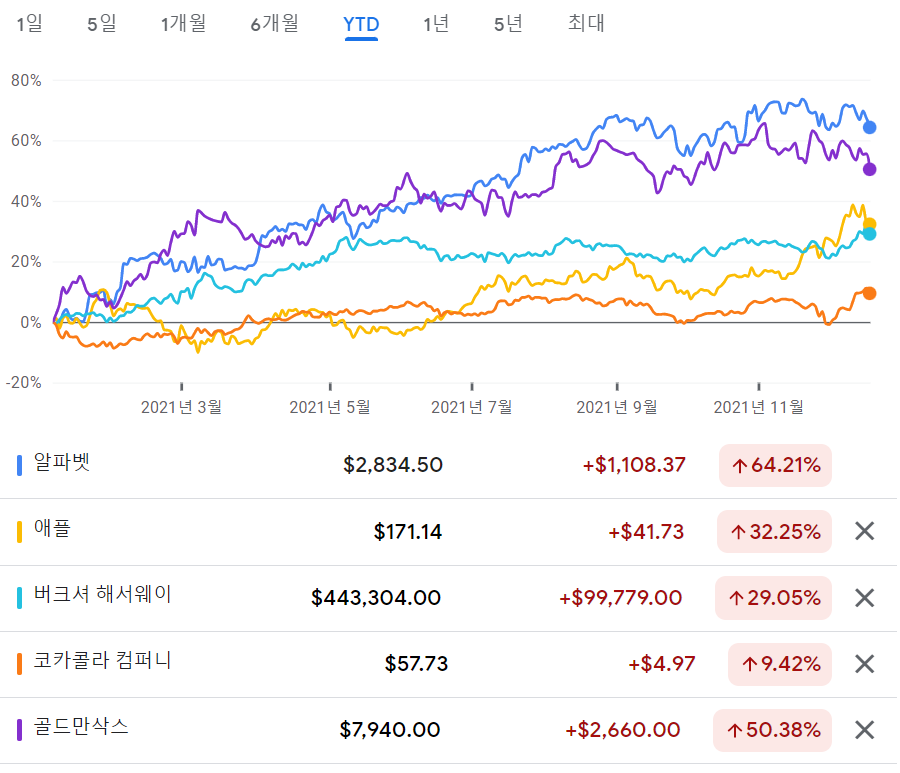
Task: Click the $443,304.00 price
Action: pyautogui.click(x=376, y=598)
